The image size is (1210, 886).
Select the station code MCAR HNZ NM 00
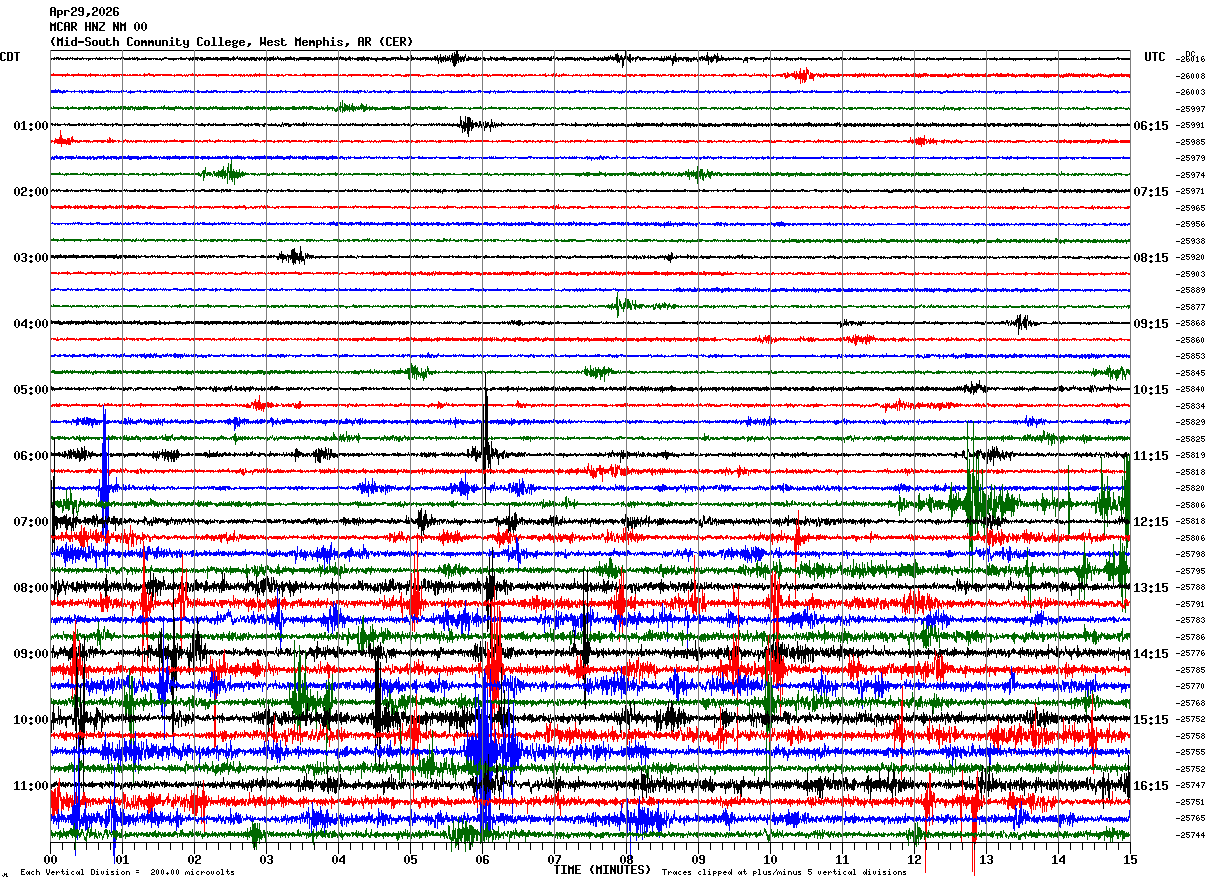pos(98,27)
